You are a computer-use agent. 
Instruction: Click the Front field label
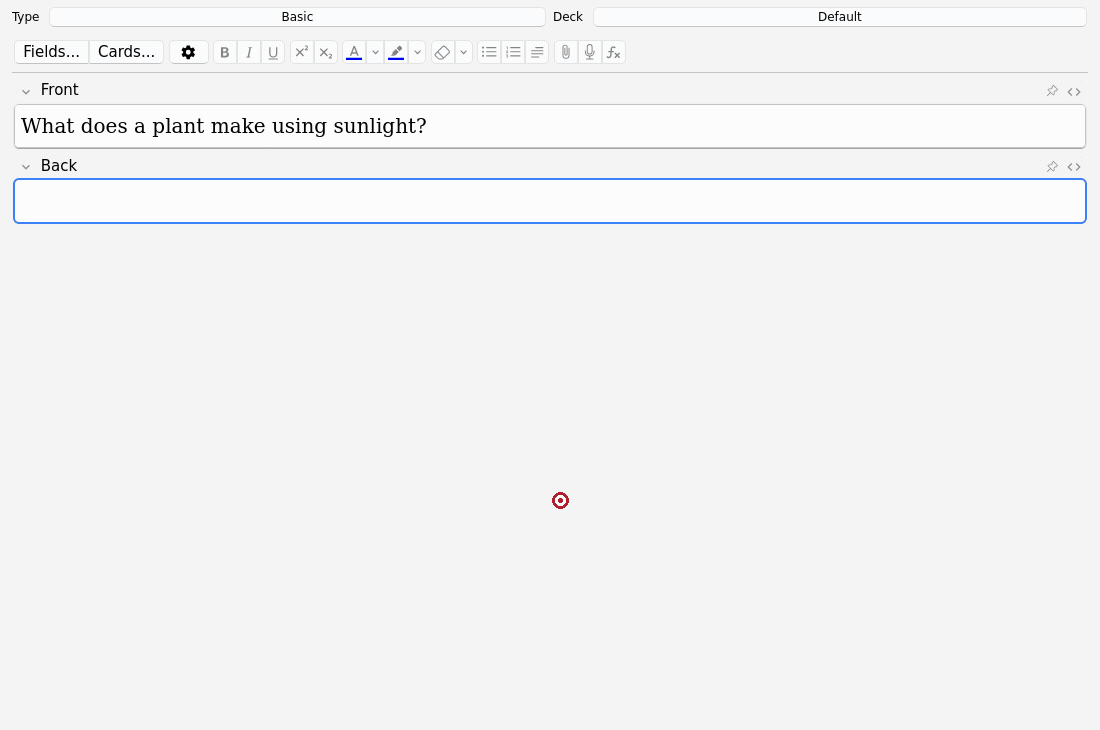tap(60, 90)
